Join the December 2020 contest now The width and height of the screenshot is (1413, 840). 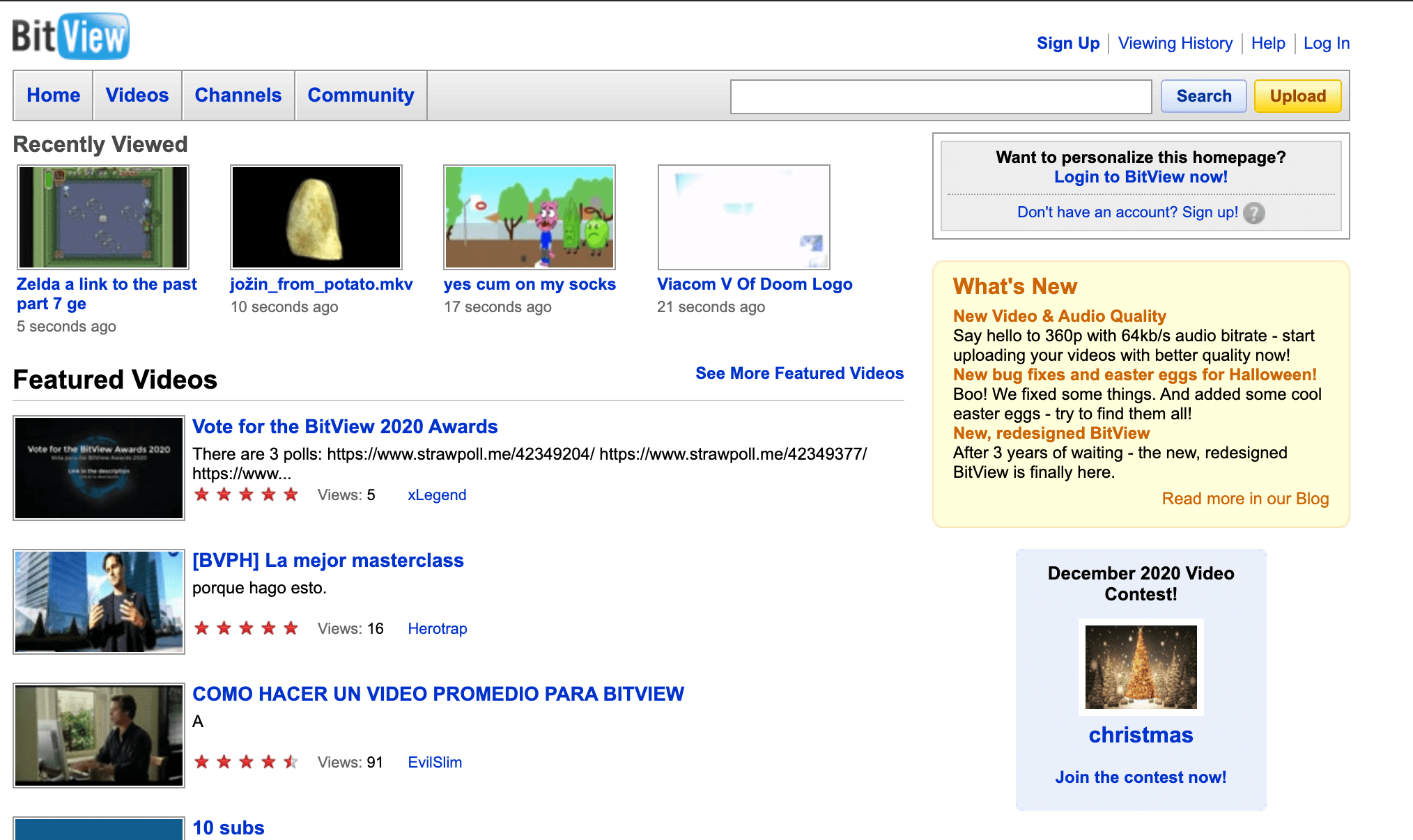click(x=1141, y=777)
